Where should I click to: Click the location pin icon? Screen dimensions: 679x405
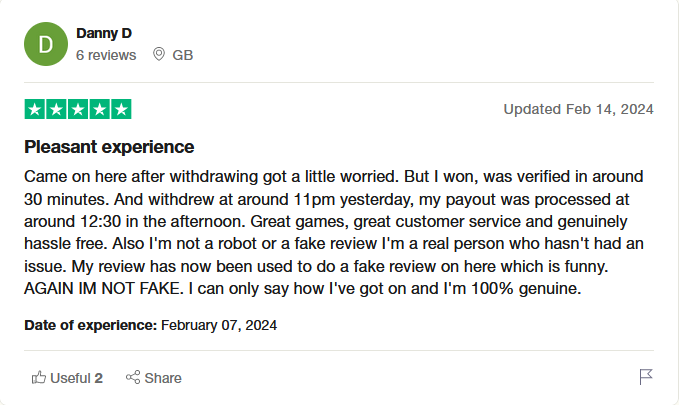point(158,55)
